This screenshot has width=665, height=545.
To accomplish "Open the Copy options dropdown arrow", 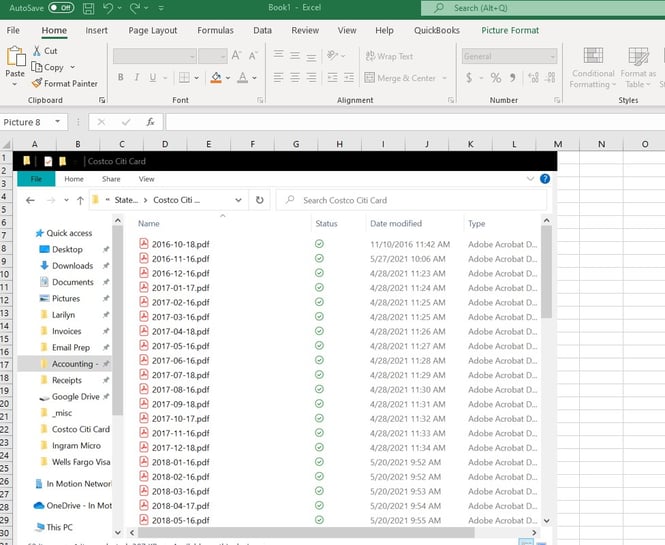I will [73, 67].
